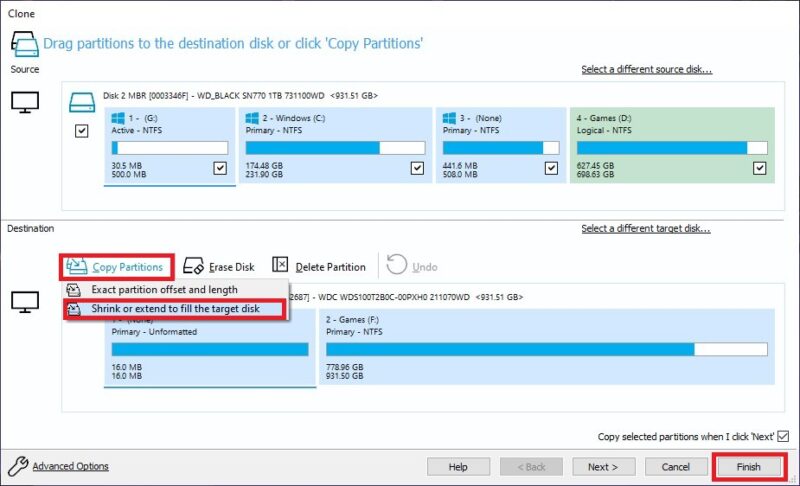Choose Shrink or extend to fill the target disk
This screenshot has height=486, width=800.
coord(175,309)
